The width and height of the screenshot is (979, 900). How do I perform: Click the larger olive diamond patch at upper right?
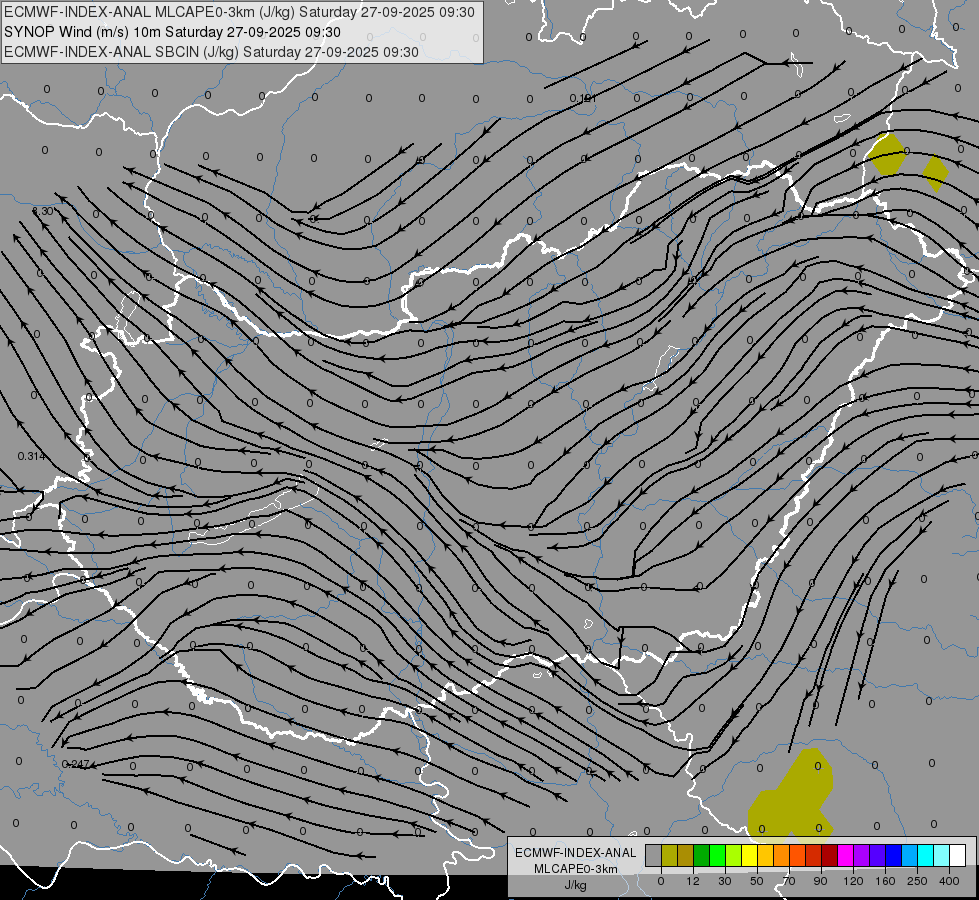click(x=886, y=154)
